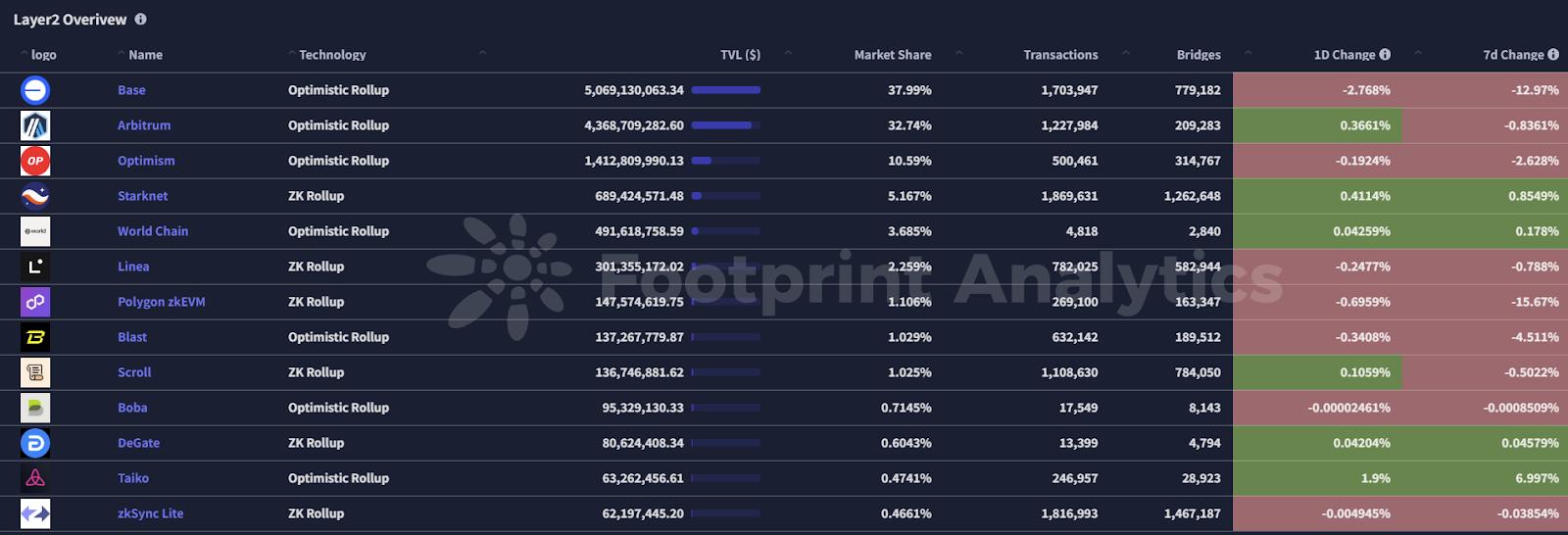Click the Blast logo icon
The height and width of the screenshot is (535, 1568).
(x=35, y=337)
